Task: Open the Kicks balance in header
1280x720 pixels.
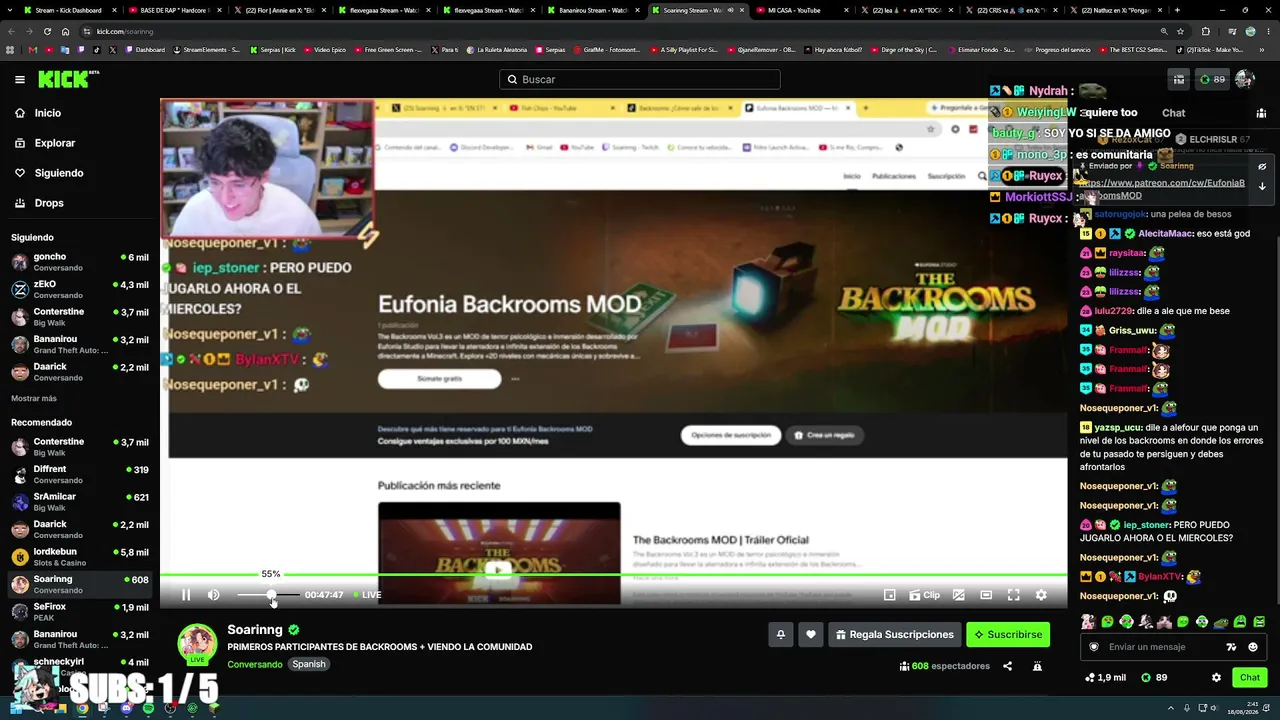Action: pyautogui.click(x=1212, y=79)
